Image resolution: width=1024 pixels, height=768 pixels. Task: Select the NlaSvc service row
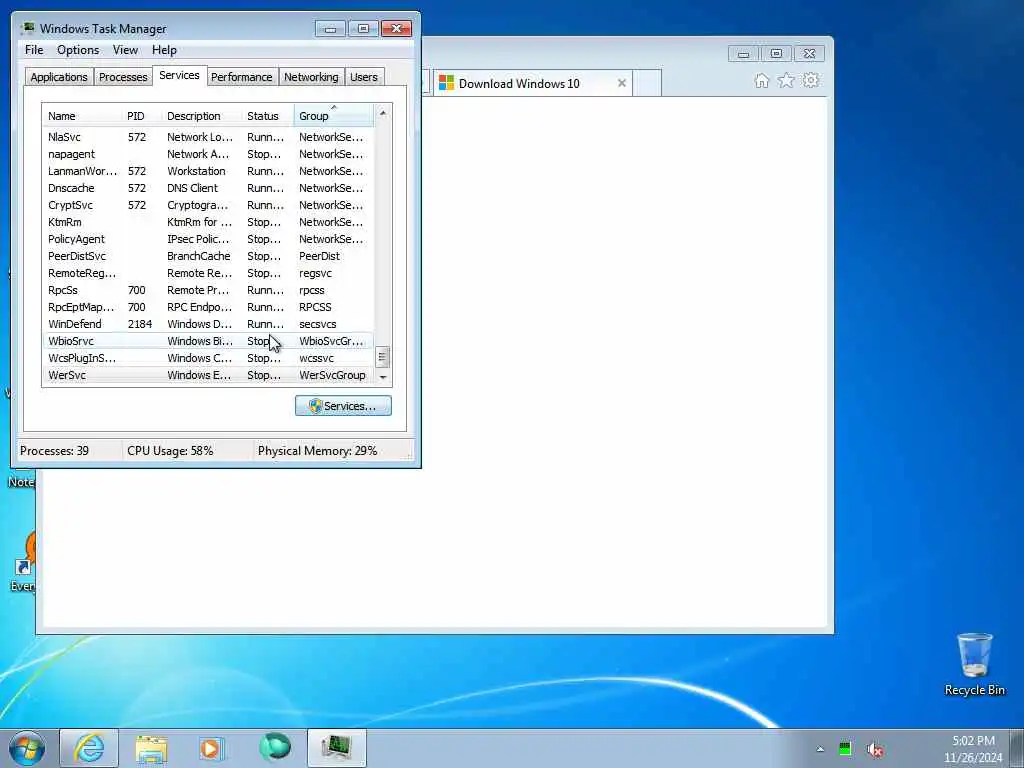pyautogui.click(x=208, y=137)
